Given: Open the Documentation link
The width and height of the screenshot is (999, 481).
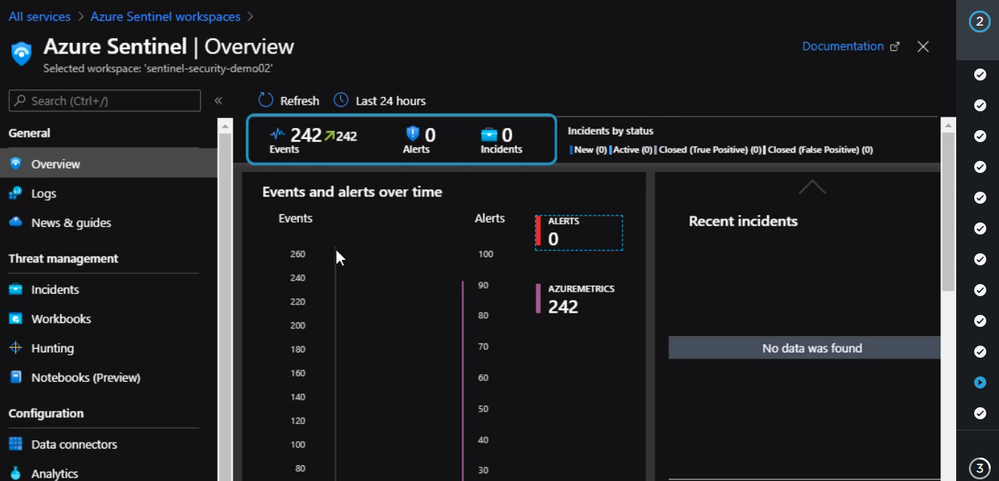Looking at the screenshot, I should (843, 47).
